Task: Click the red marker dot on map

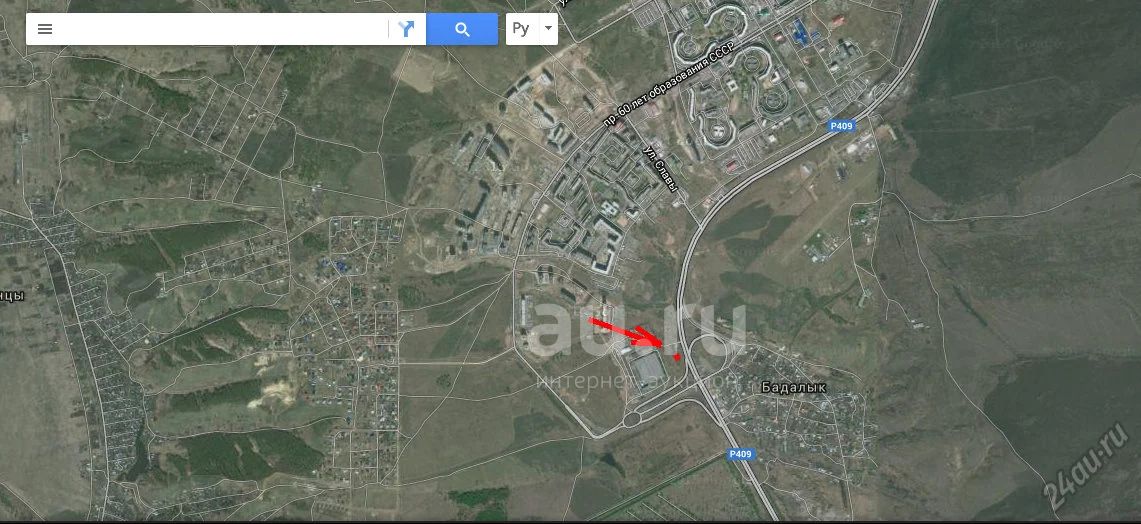Action: [x=677, y=357]
